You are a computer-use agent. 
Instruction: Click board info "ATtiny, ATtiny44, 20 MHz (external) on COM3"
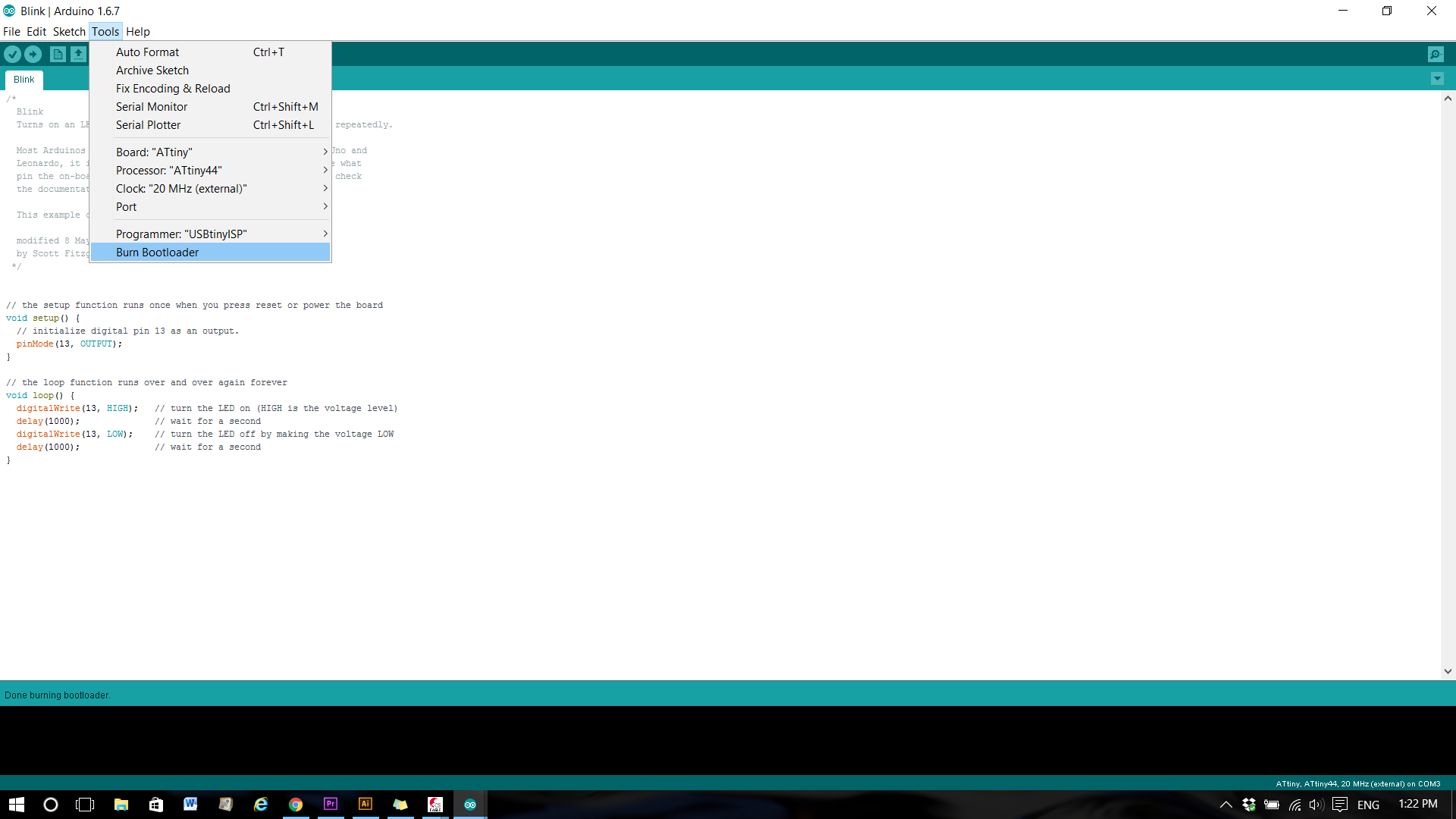(x=1357, y=784)
